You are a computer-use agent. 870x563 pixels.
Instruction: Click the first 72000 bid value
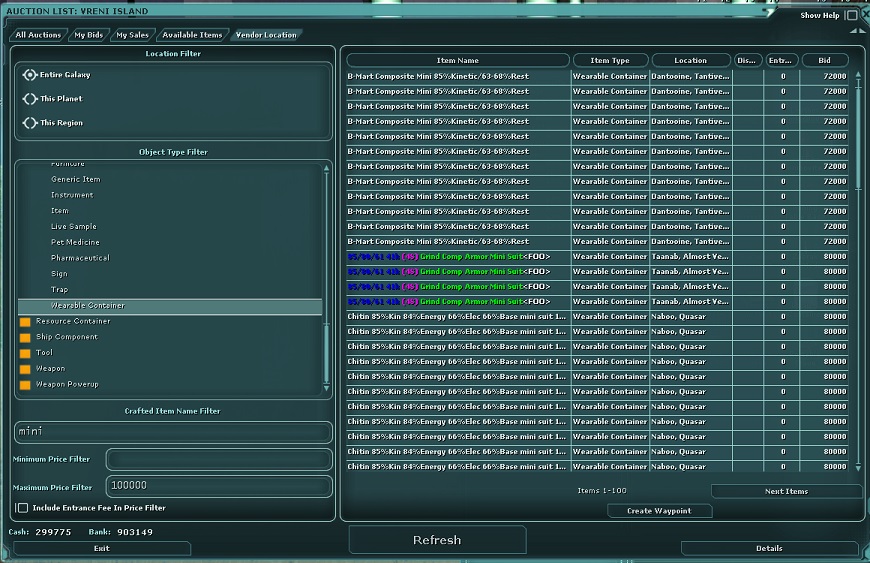click(835, 77)
